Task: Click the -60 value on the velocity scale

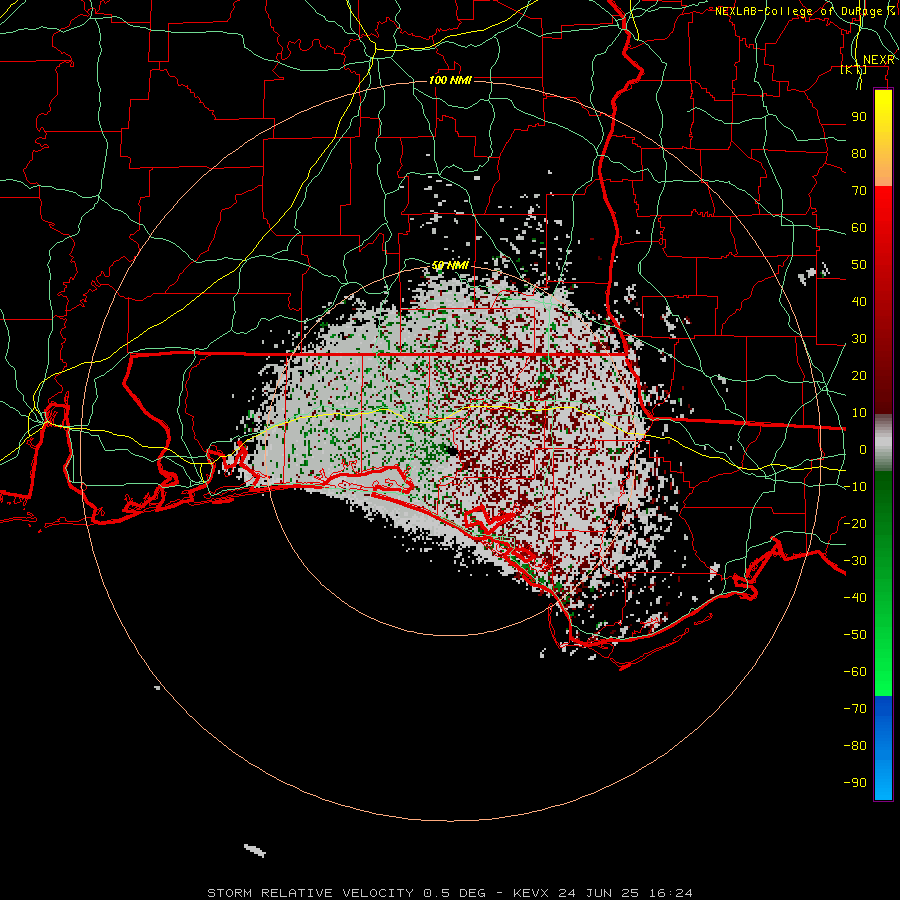Action: (855, 672)
